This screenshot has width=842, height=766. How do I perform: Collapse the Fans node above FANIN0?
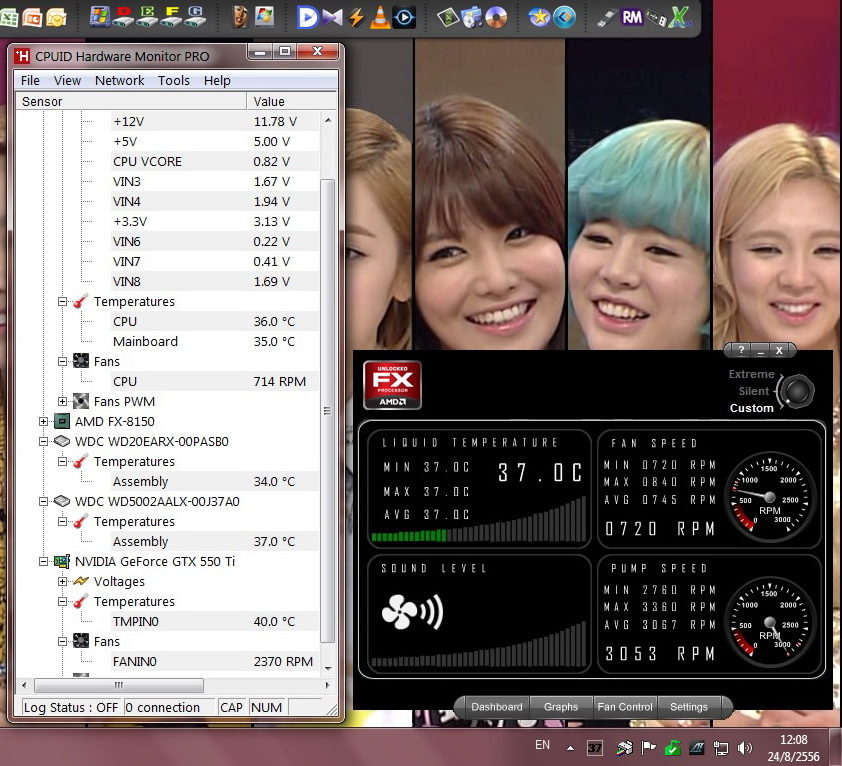click(62, 641)
